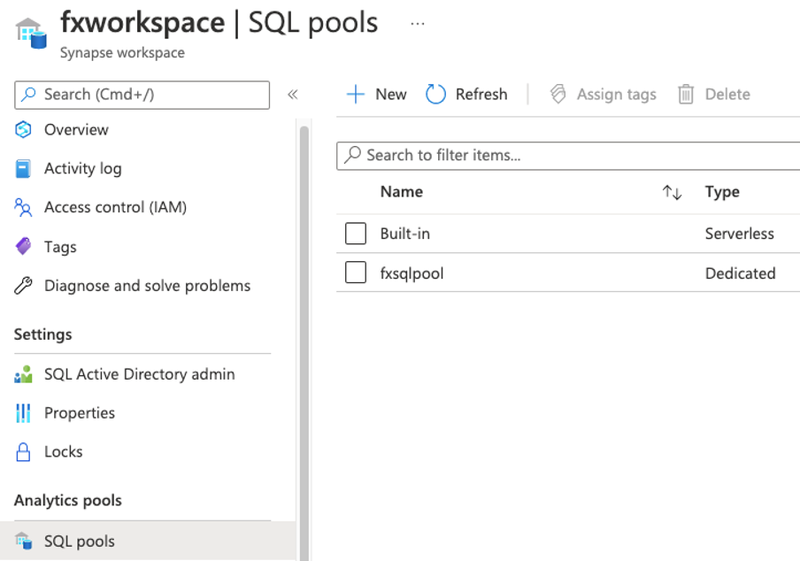The height and width of the screenshot is (561, 800).
Task: Click the New button label
Action: [x=391, y=94]
